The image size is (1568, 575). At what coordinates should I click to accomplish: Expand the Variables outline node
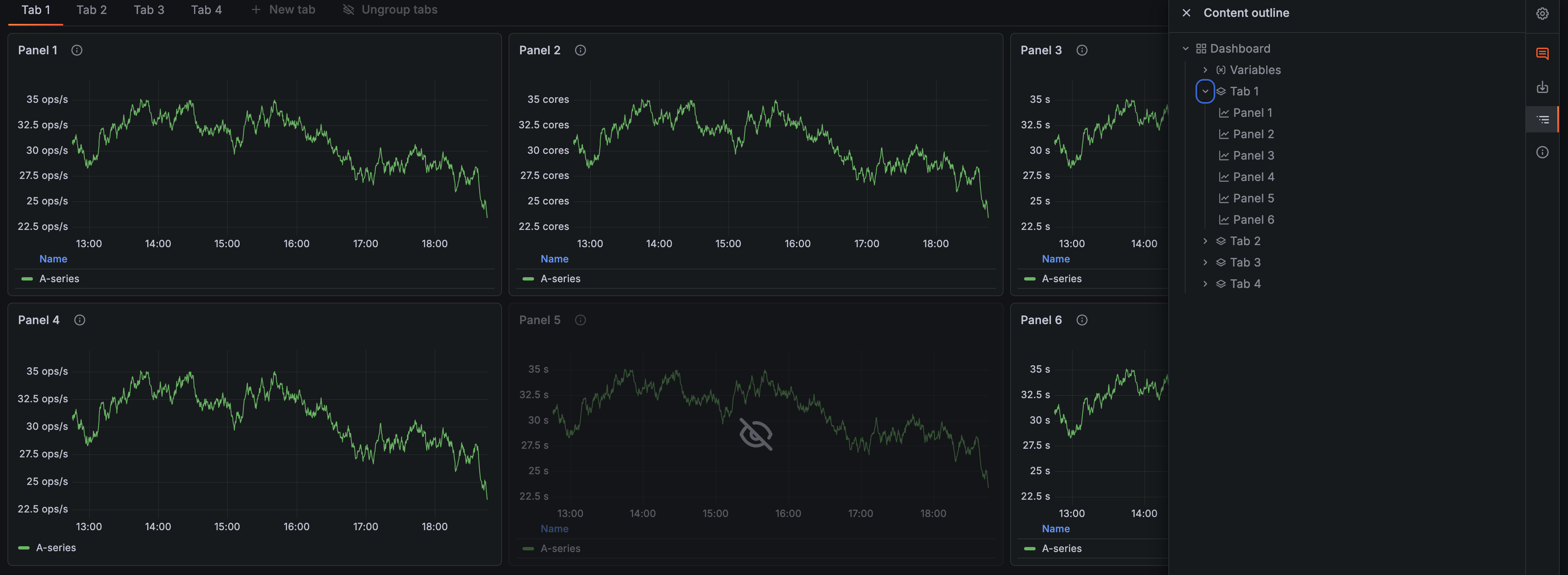1205,70
